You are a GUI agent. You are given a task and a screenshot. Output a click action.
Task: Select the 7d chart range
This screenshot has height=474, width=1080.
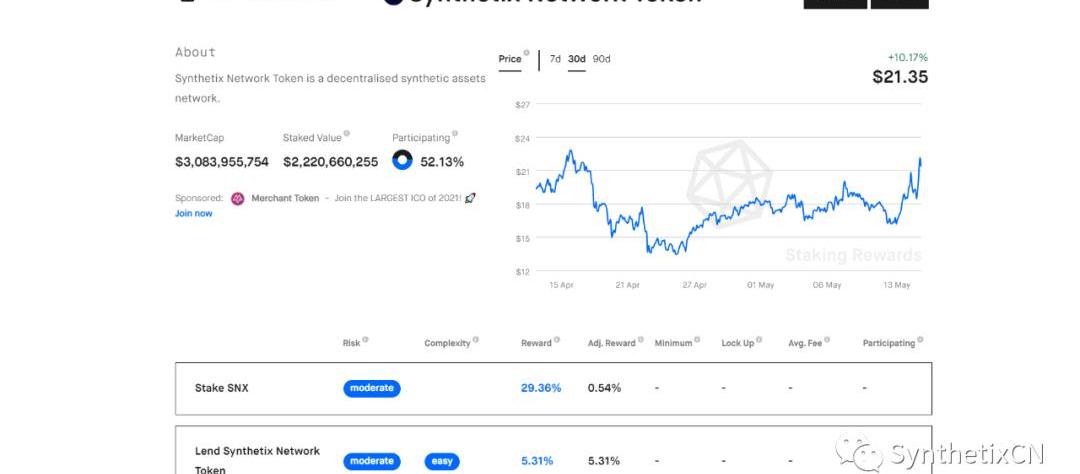(x=554, y=59)
